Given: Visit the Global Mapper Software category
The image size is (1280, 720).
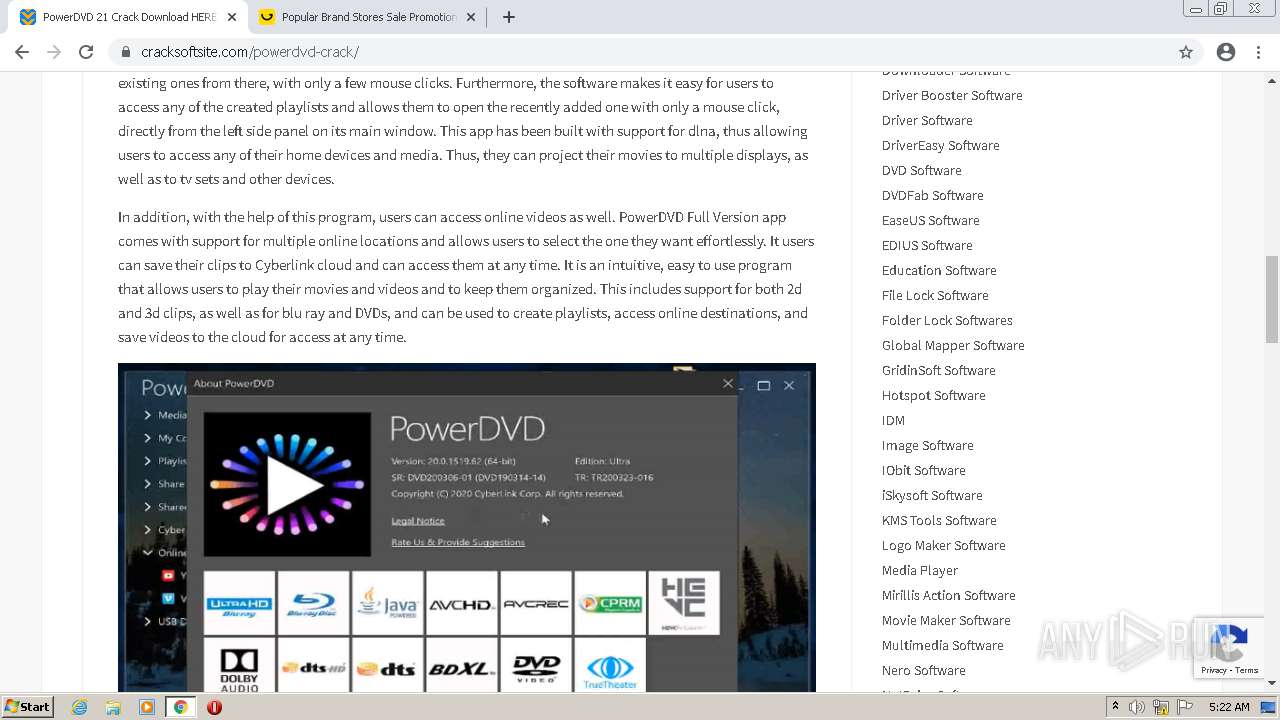Looking at the screenshot, I should 953,345.
